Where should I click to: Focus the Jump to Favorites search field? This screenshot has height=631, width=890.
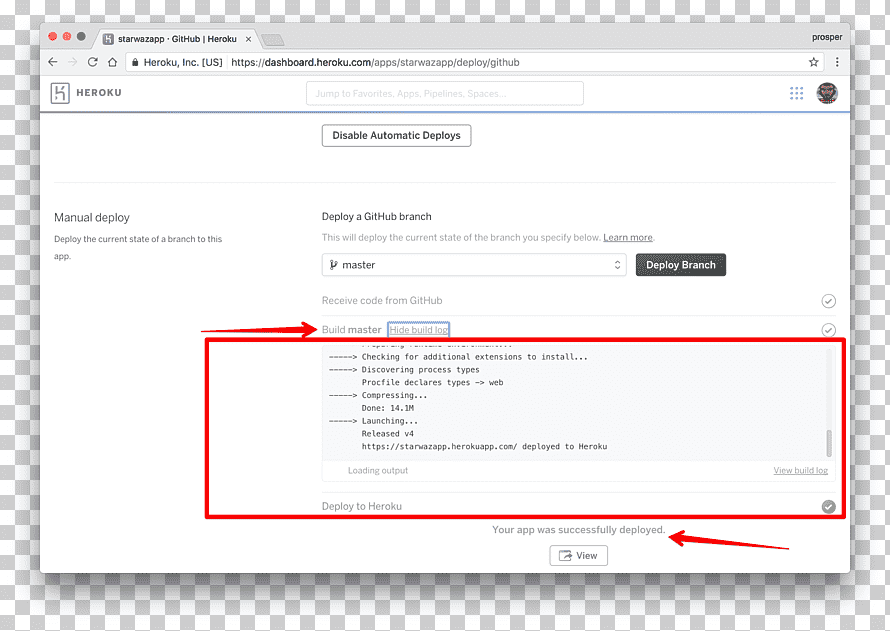click(x=444, y=93)
